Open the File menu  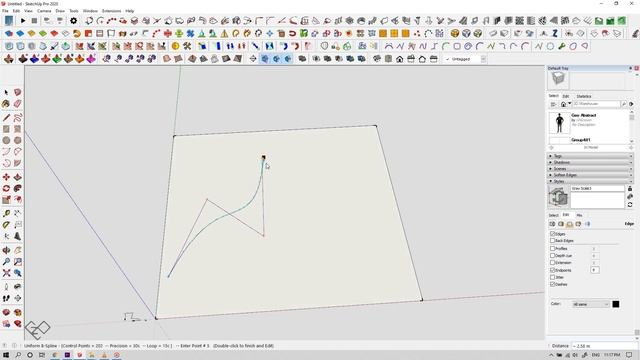pyautogui.click(x=5, y=11)
